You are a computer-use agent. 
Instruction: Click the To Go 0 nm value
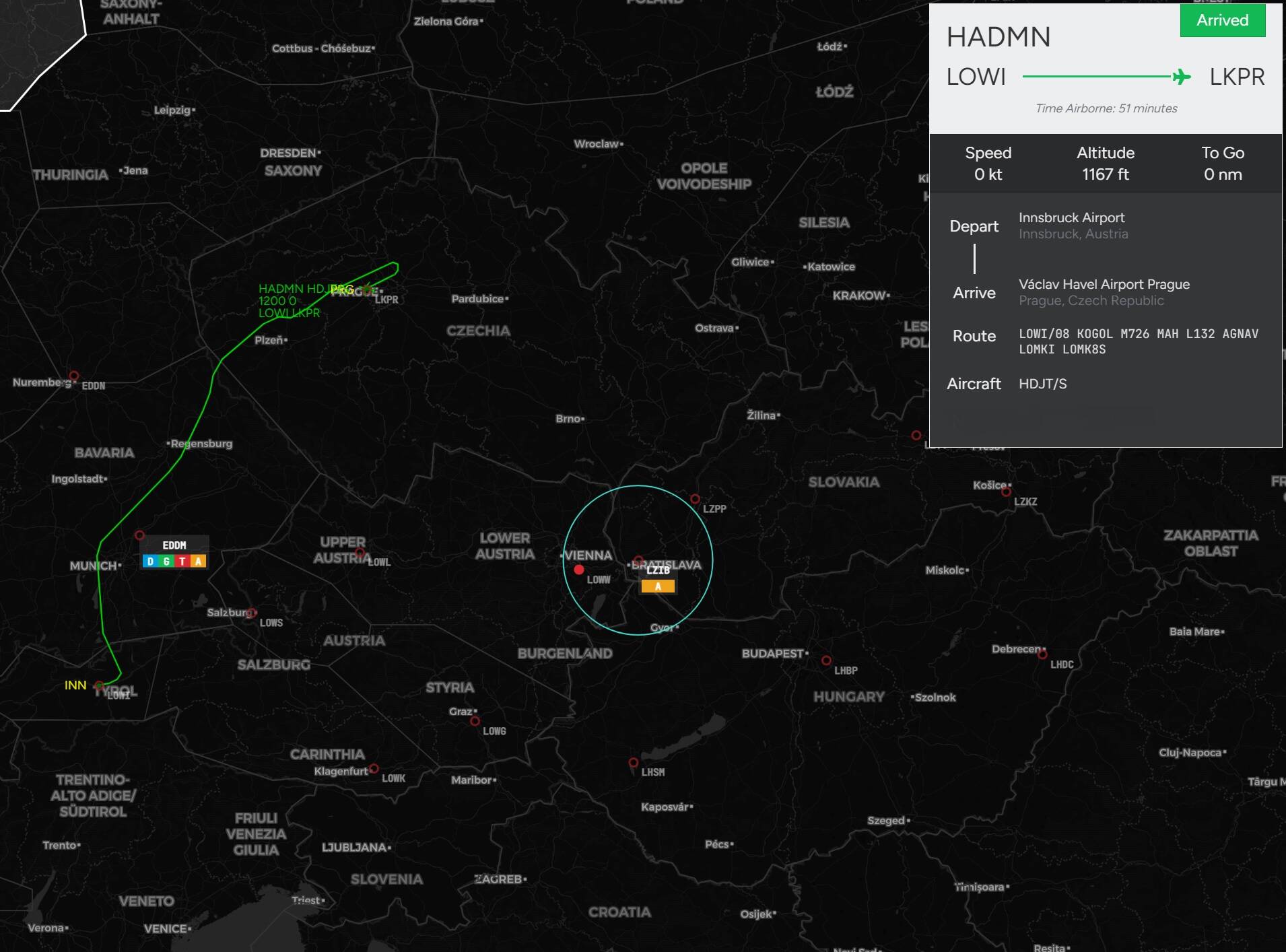(1223, 174)
